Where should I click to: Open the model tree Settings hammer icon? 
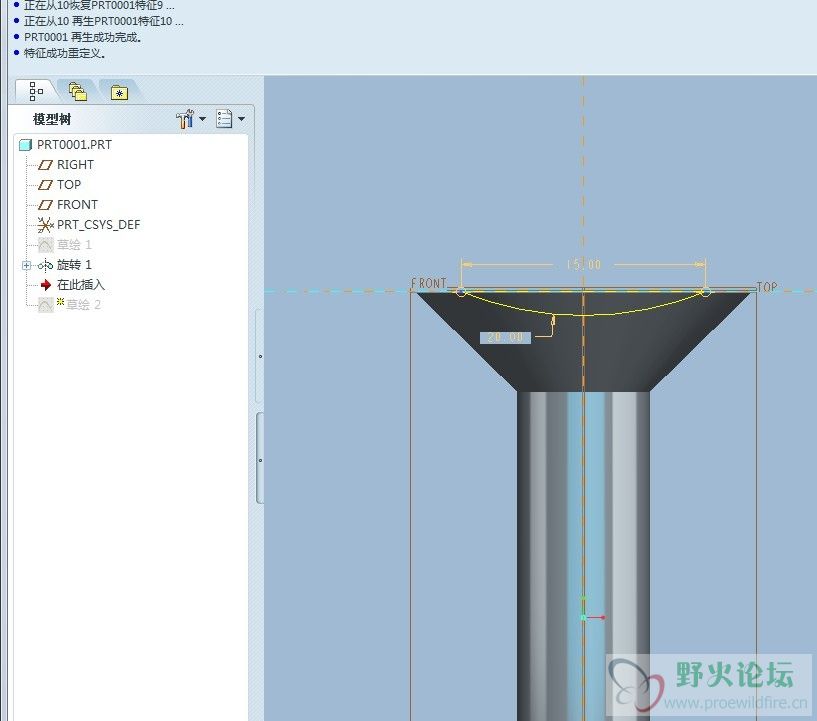coord(185,119)
